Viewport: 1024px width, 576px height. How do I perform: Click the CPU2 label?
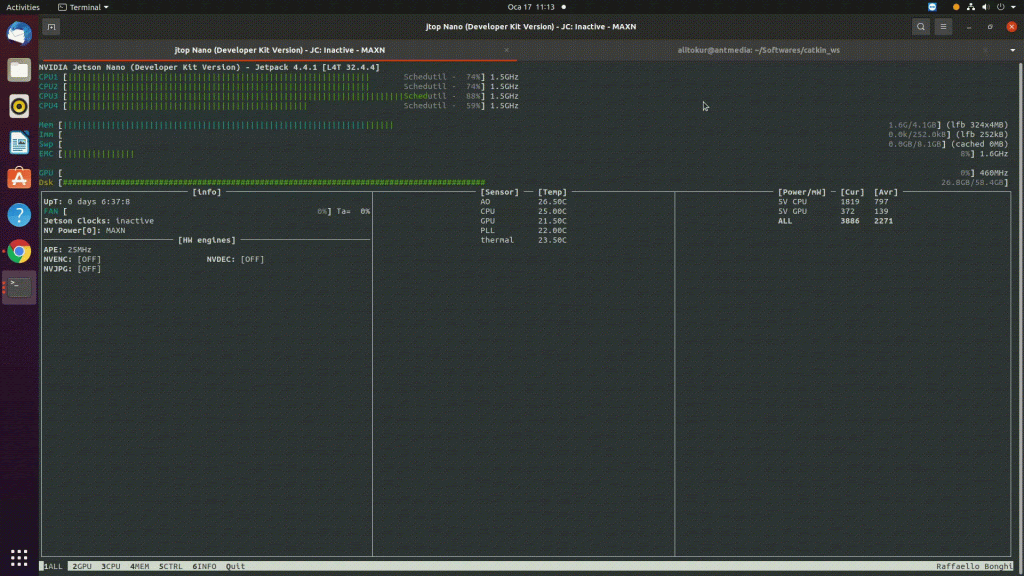[48, 86]
